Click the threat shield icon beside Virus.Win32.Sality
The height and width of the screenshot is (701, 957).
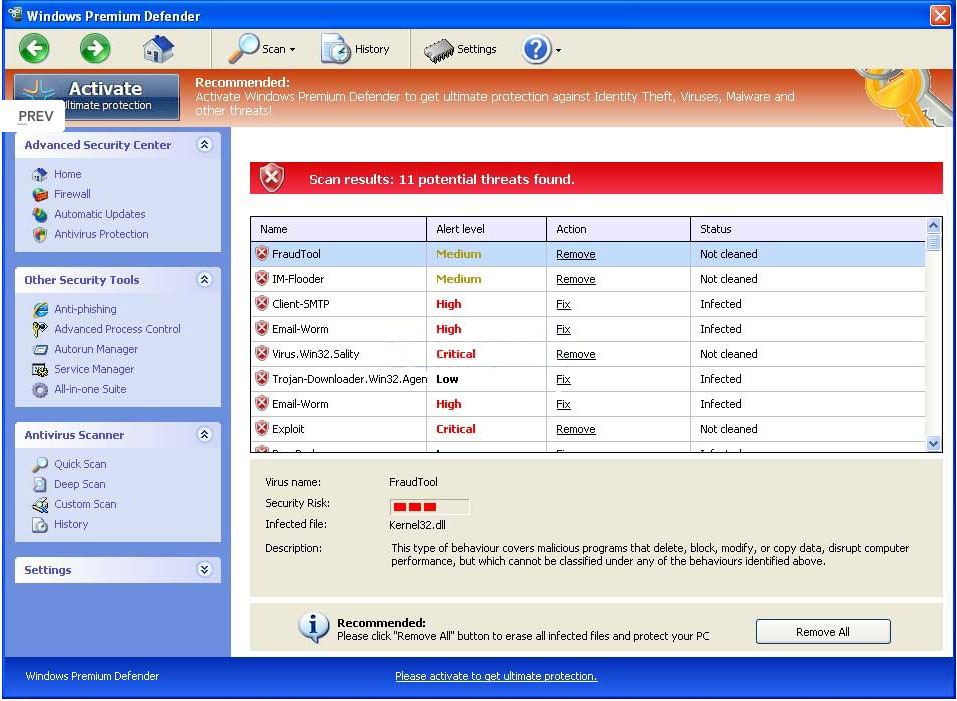[262, 353]
